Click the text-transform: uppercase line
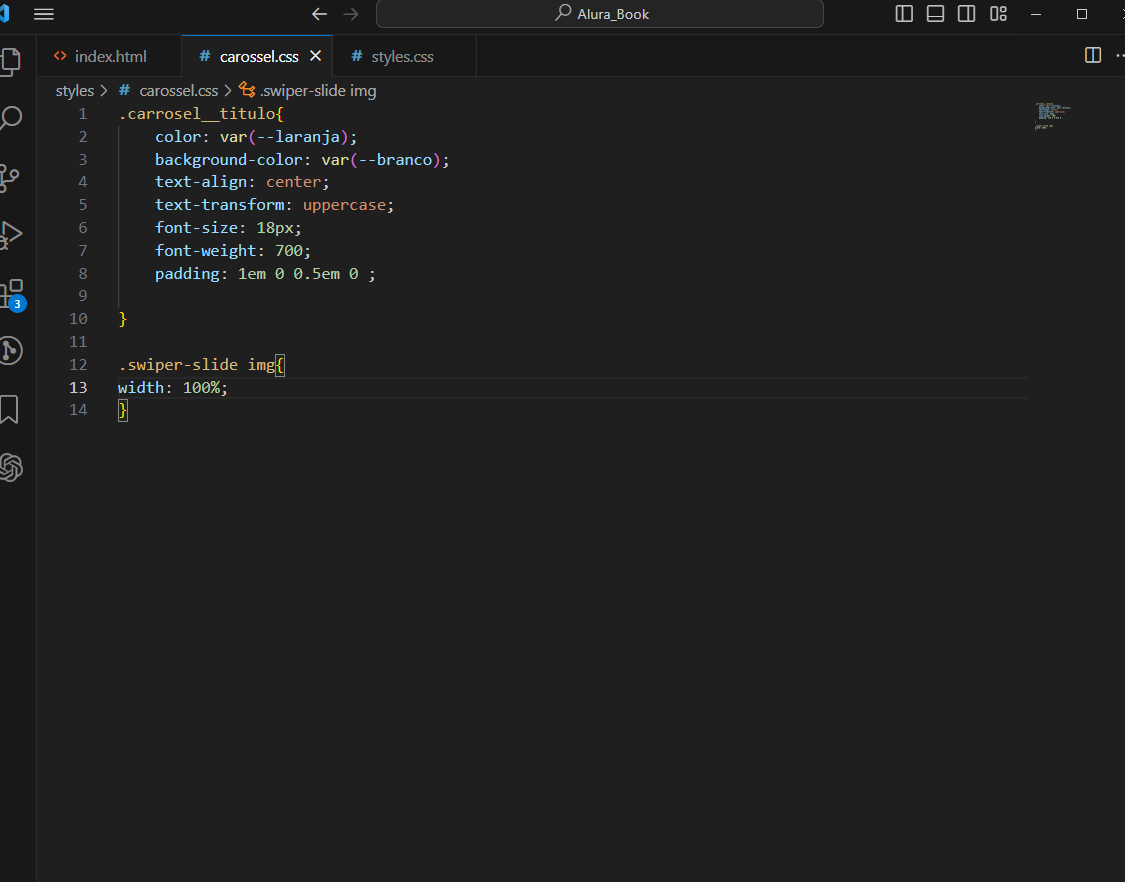This screenshot has height=882, width=1125. (275, 205)
